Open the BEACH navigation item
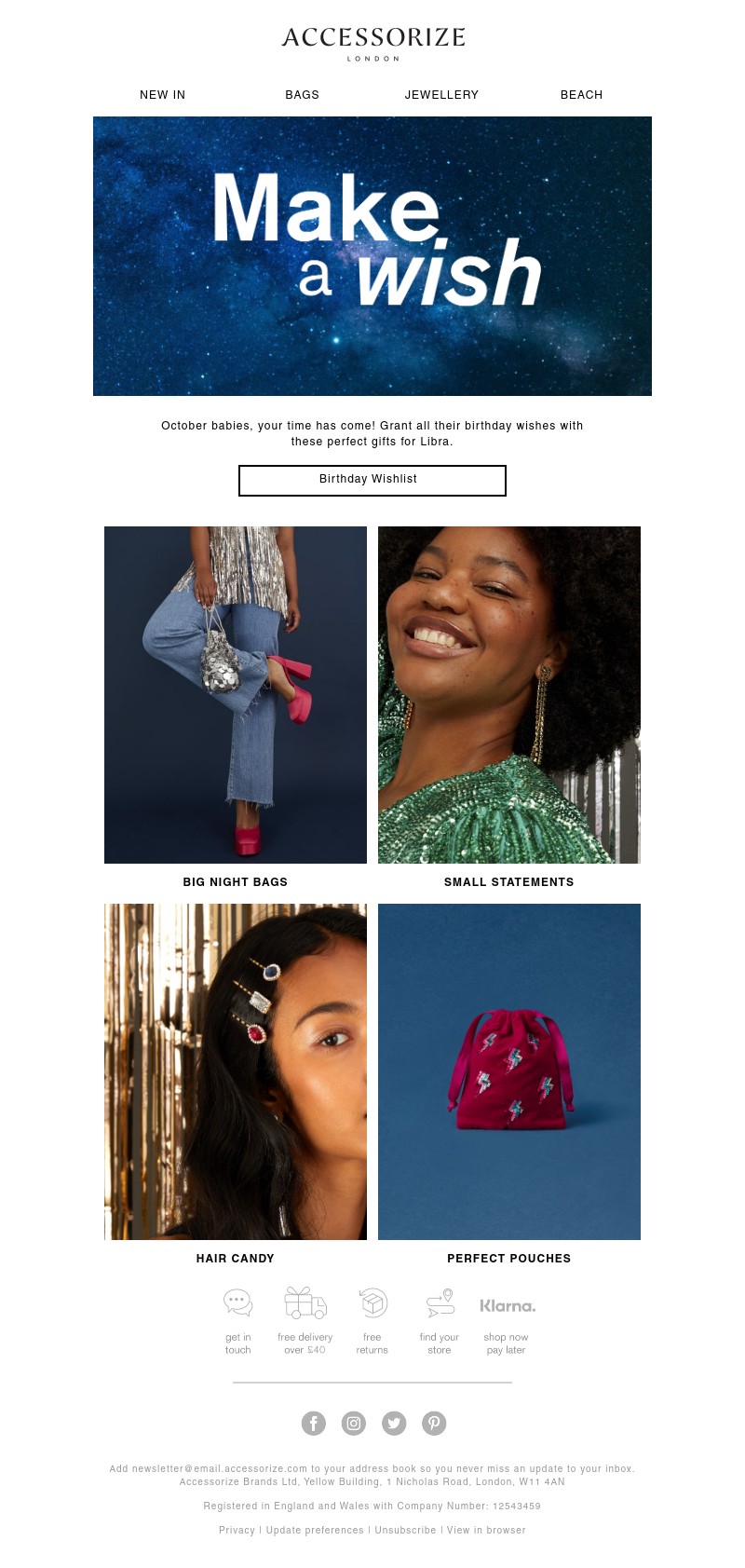The height and width of the screenshot is (1568, 745). 582,95
